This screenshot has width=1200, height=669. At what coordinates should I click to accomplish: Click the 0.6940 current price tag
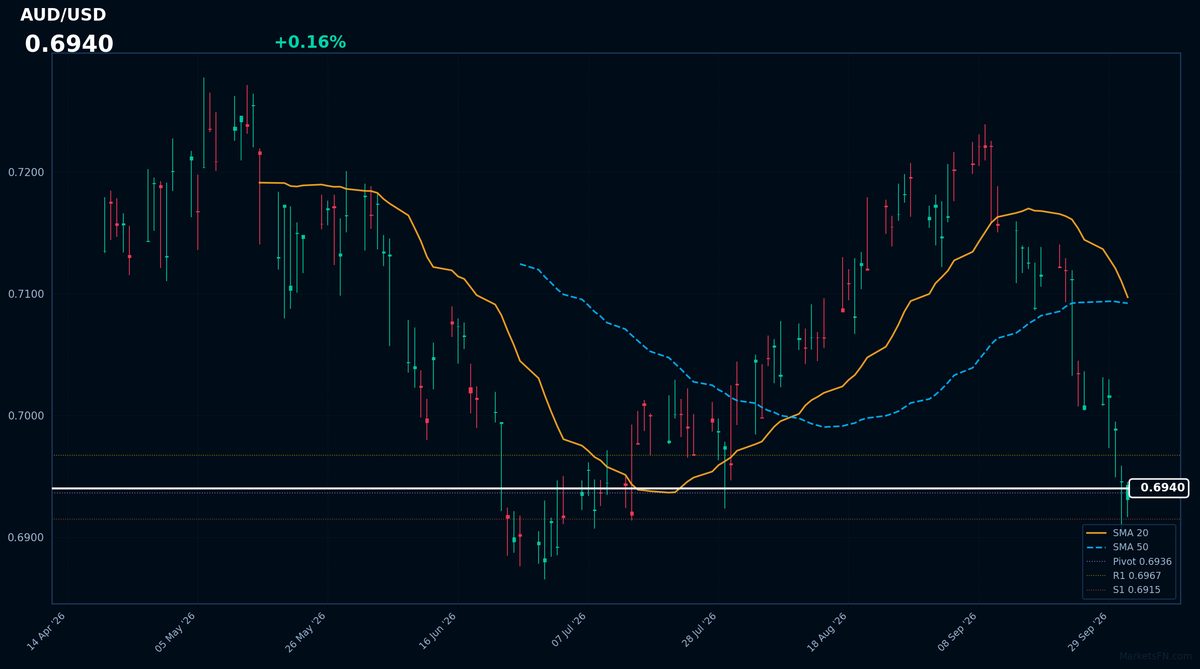[x=1158, y=488]
